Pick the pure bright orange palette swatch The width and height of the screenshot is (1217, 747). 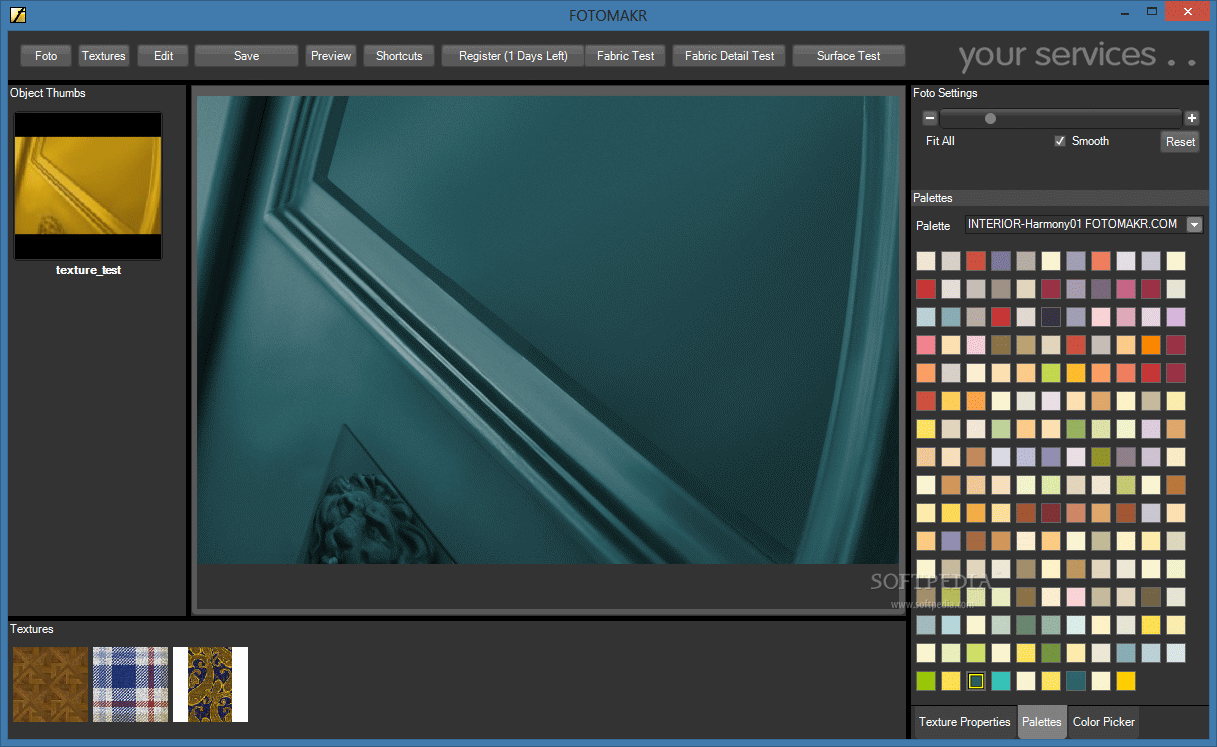pyautogui.click(x=1151, y=345)
